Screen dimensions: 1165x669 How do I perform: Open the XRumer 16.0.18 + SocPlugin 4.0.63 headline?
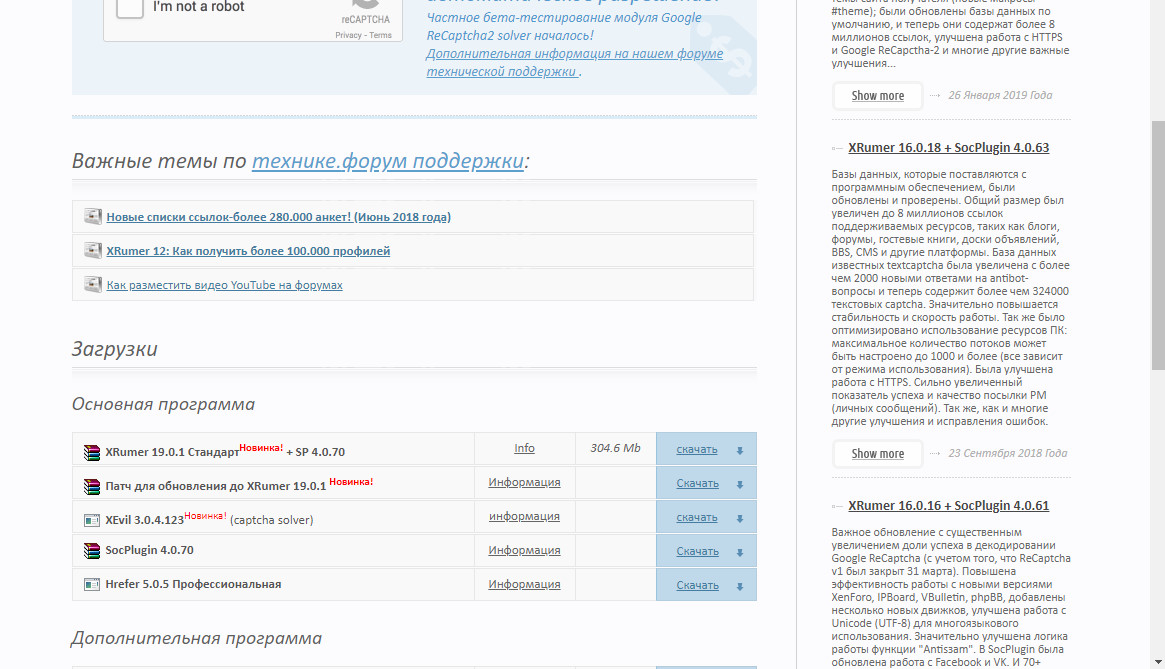pos(948,148)
